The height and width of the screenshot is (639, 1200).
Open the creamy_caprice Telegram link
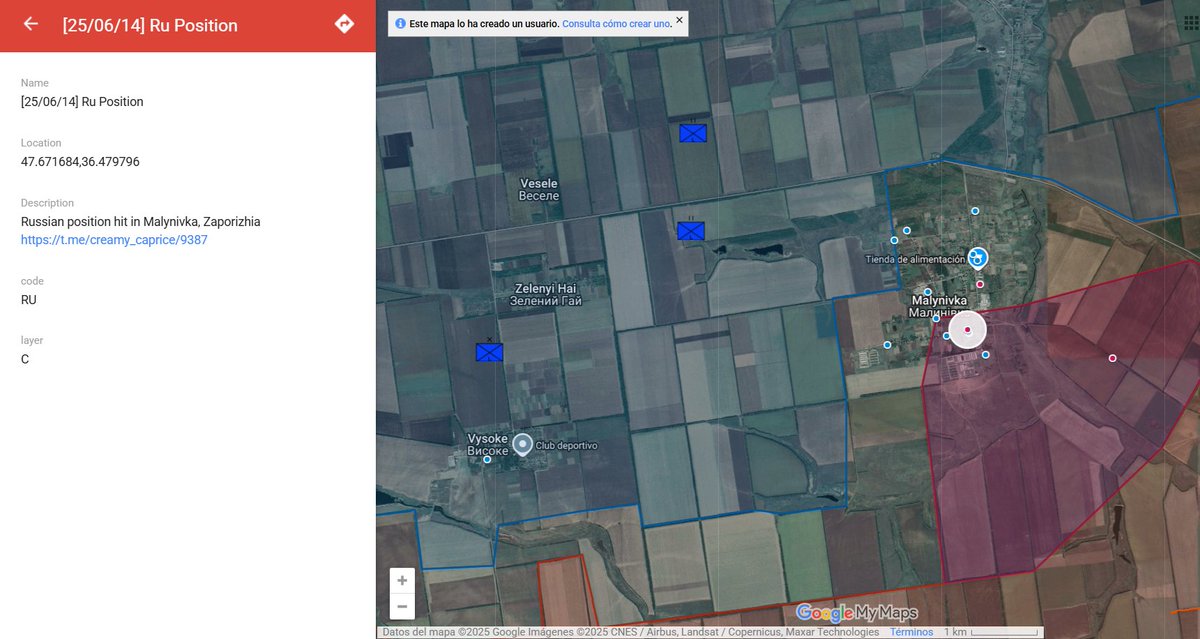[113, 240]
